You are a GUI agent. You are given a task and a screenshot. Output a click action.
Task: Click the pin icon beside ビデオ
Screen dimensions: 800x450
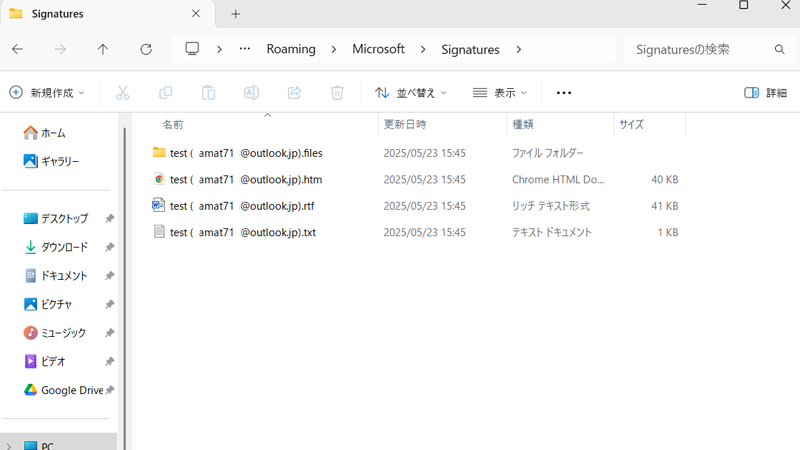pyautogui.click(x=109, y=362)
